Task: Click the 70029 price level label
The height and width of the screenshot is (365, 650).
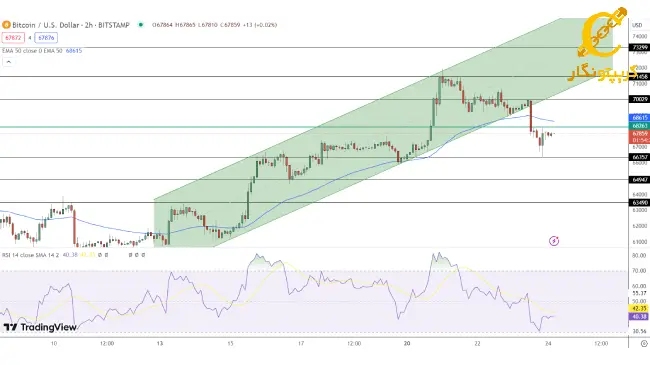Action: [640, 99]
